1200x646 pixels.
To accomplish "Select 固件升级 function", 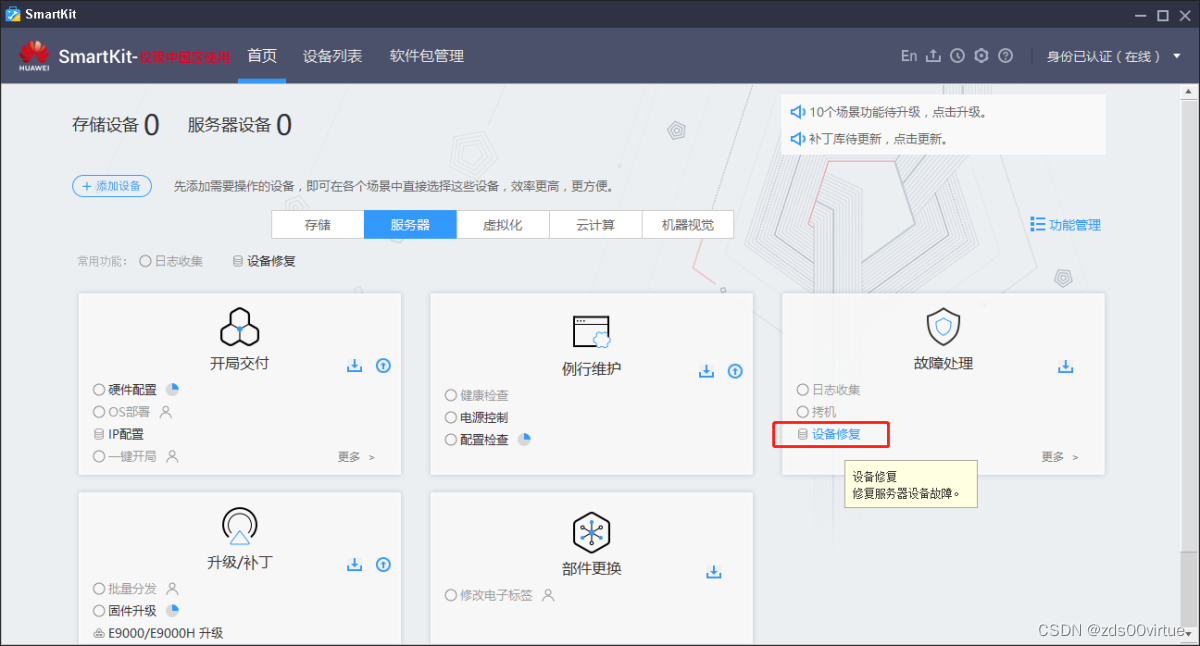I will pos(125,611).
